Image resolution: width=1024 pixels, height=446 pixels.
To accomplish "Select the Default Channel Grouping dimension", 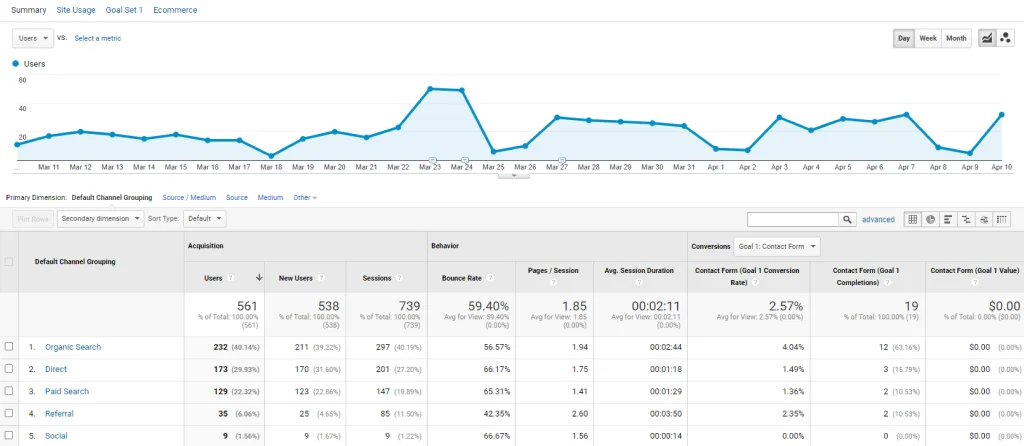I will (x=112, y=197).
